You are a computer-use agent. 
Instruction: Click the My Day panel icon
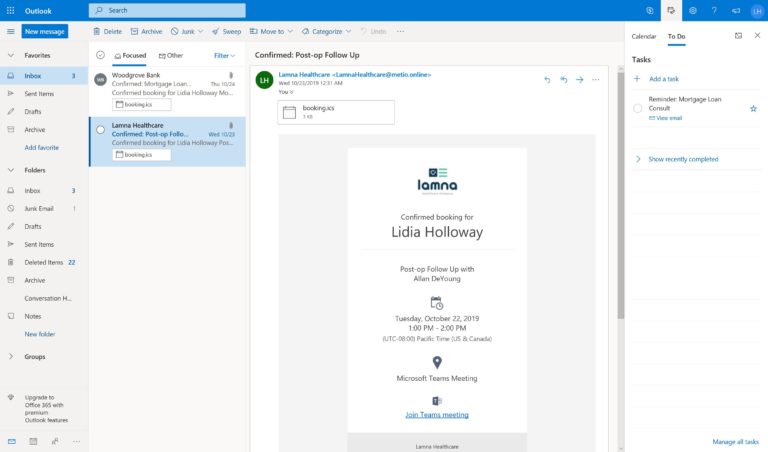click(x=671, y=10)
